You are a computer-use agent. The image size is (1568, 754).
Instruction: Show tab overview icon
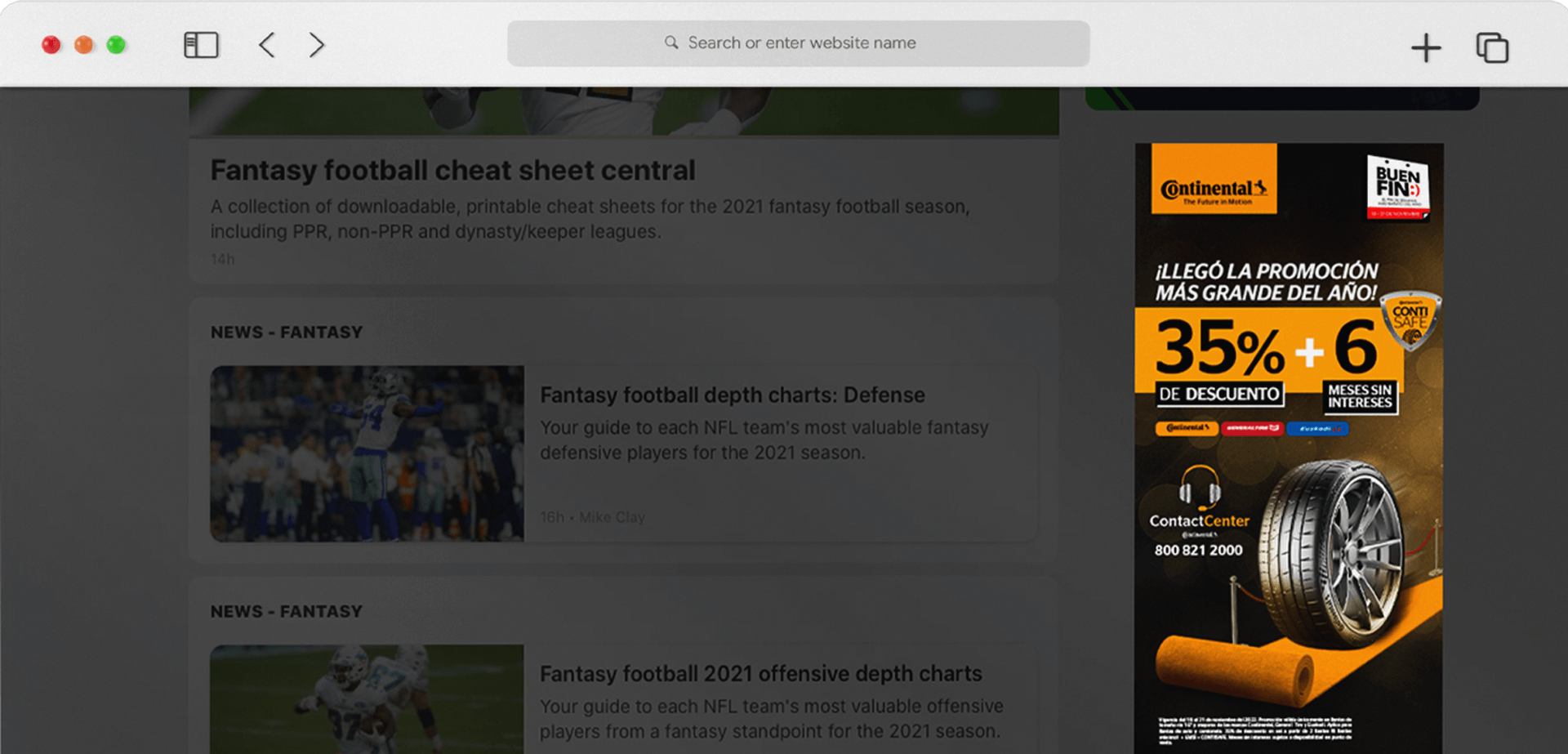(1492, 47)
